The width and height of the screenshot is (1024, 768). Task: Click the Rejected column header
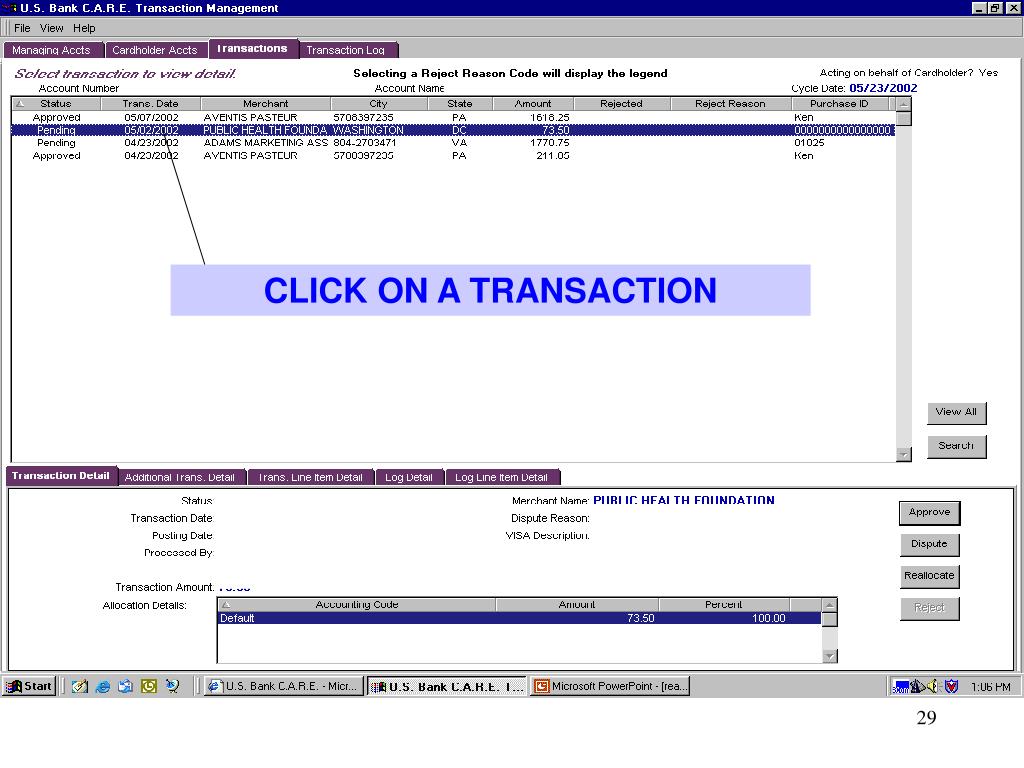[621, 103]
